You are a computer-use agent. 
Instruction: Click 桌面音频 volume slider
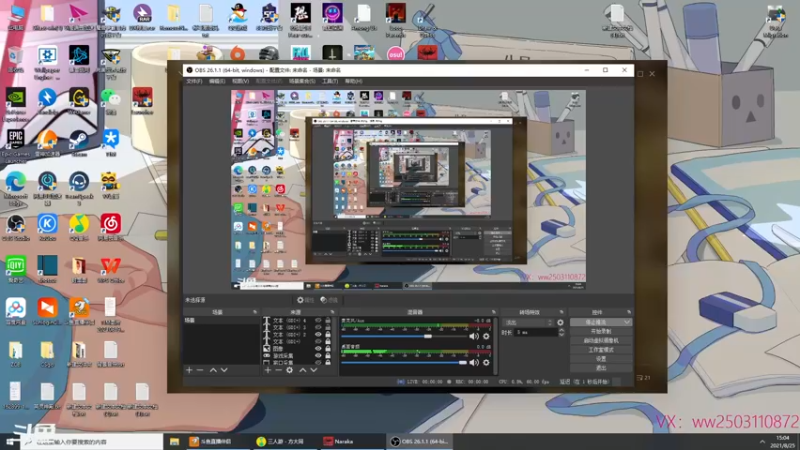404,362
